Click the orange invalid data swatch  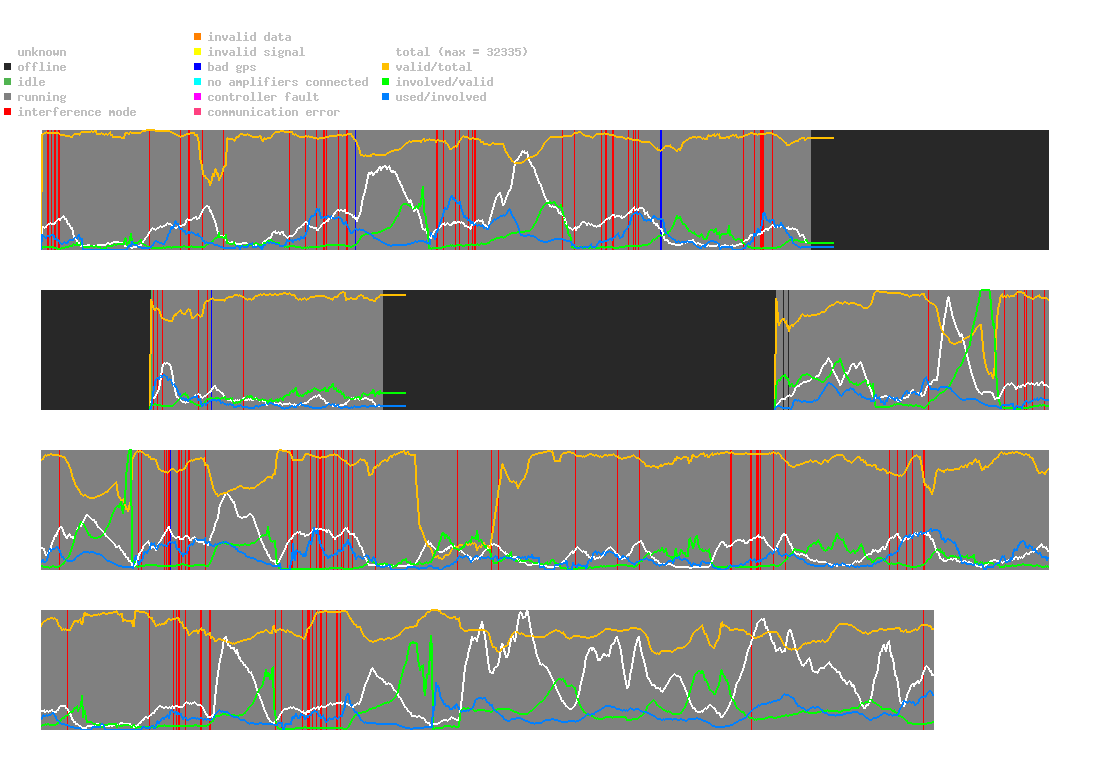(x=198, y=36)
